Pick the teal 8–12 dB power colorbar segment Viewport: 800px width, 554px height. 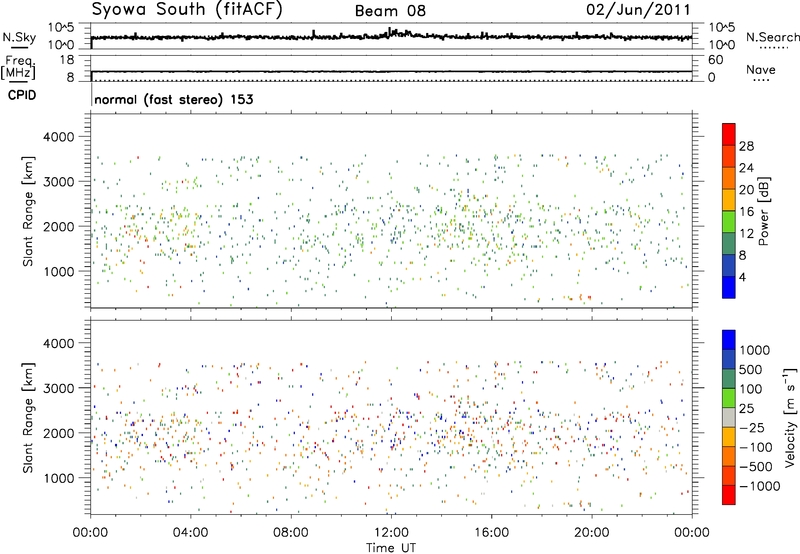pos(729,244)
